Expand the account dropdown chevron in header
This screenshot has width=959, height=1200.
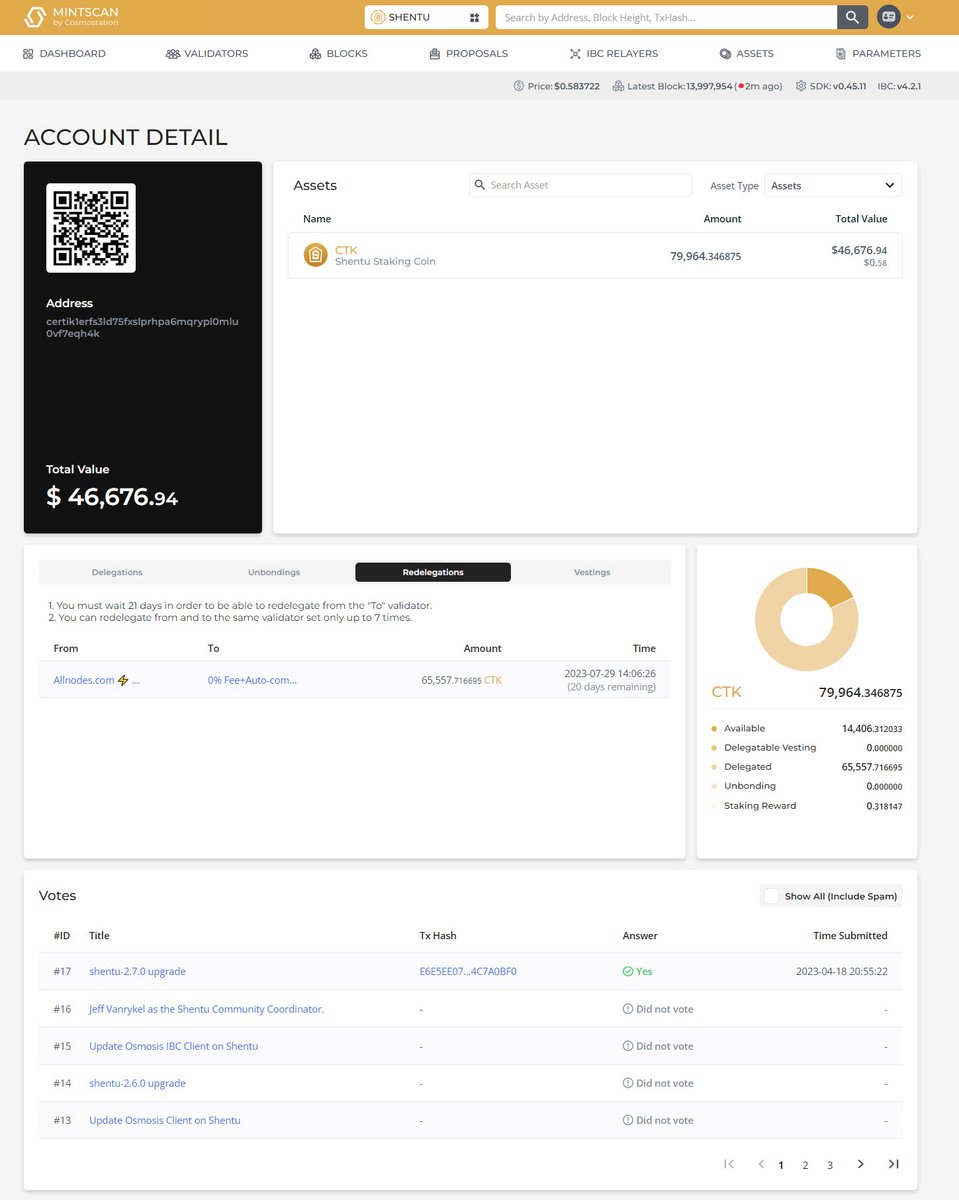910,17
